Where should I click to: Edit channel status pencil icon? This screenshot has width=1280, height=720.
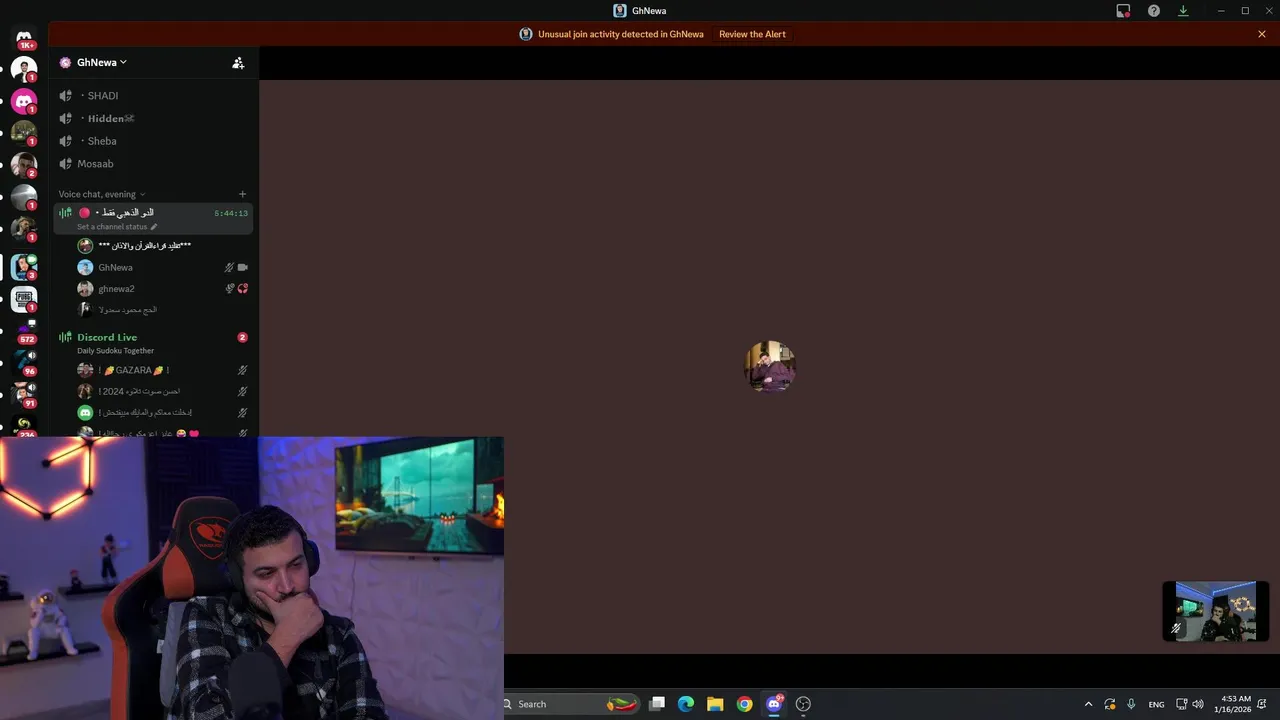(x=154, y=227)
